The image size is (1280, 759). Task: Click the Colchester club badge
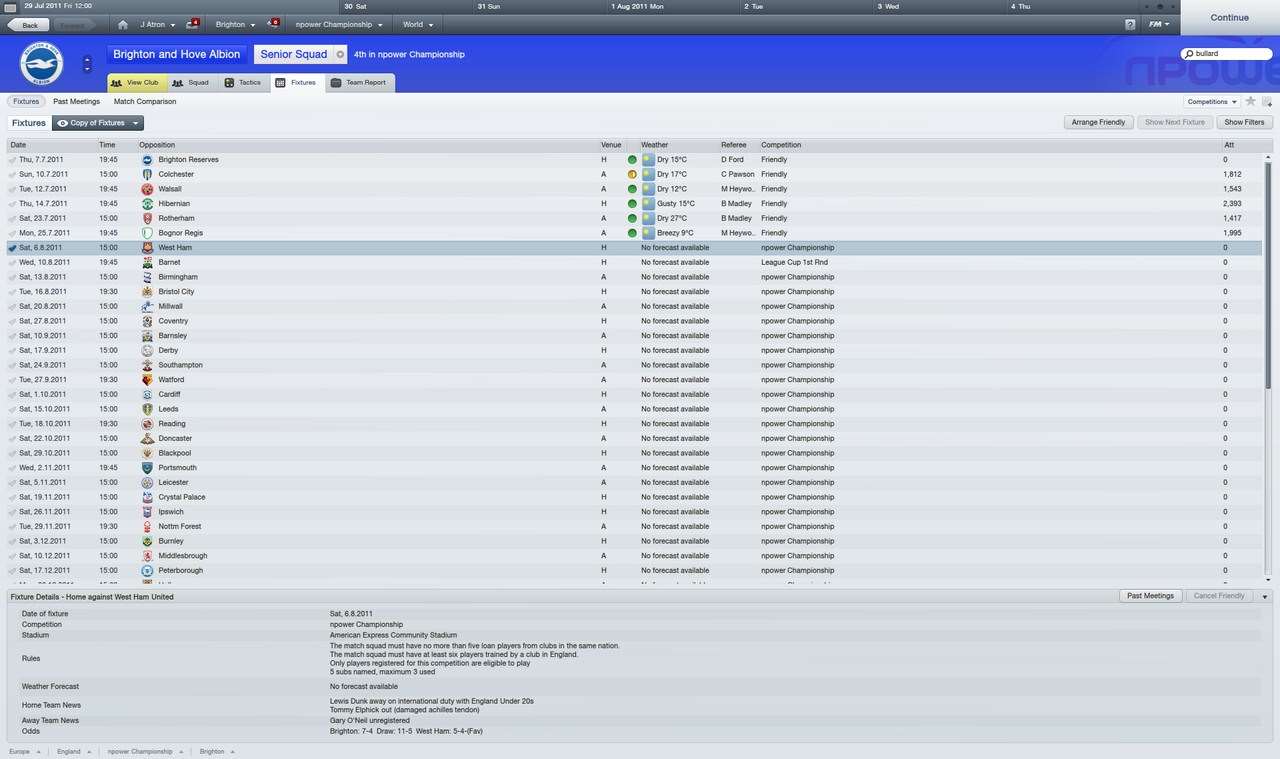(x=147, y=174)
